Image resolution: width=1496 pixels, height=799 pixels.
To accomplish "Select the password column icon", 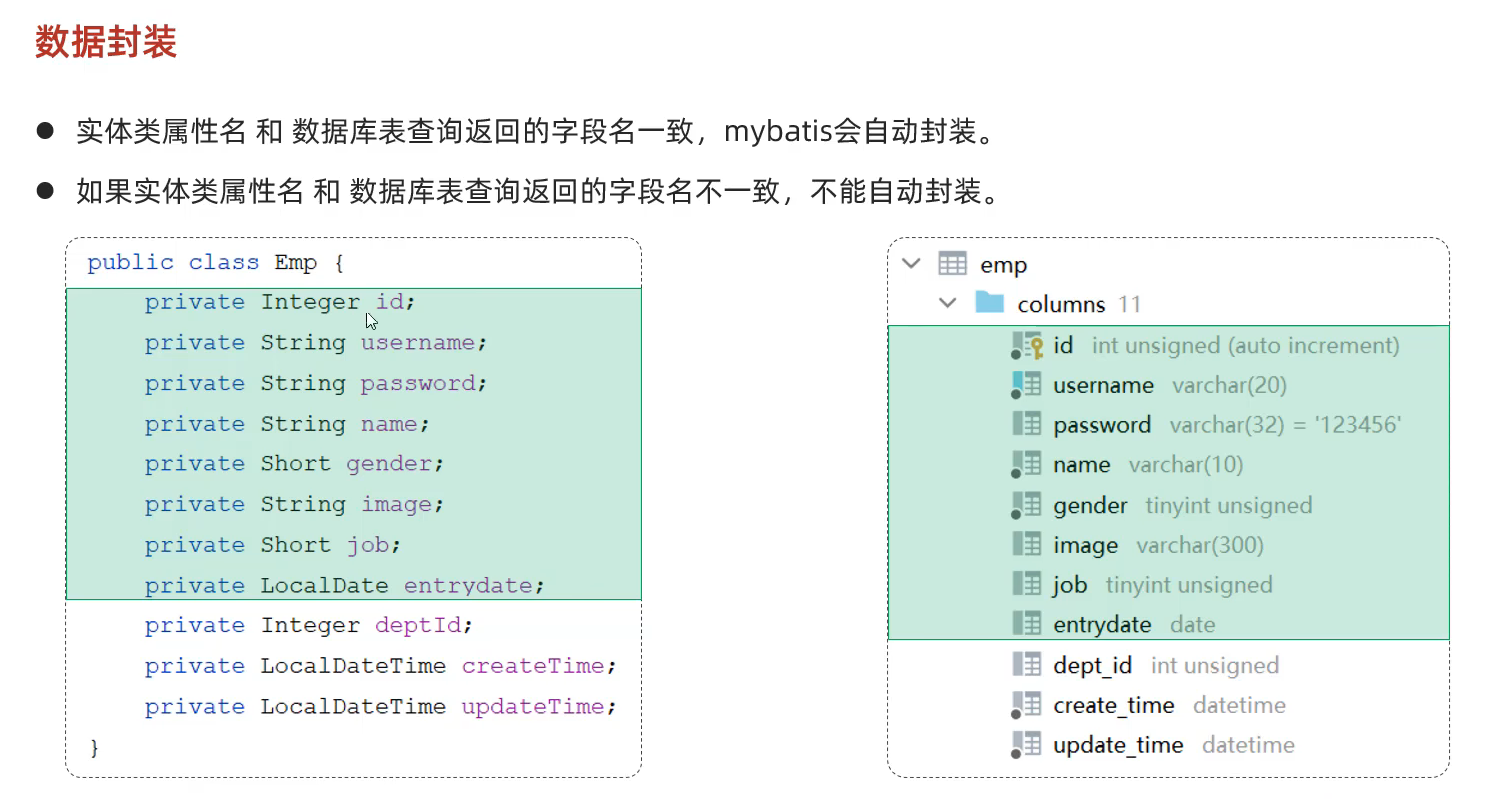I will 1026,424.
